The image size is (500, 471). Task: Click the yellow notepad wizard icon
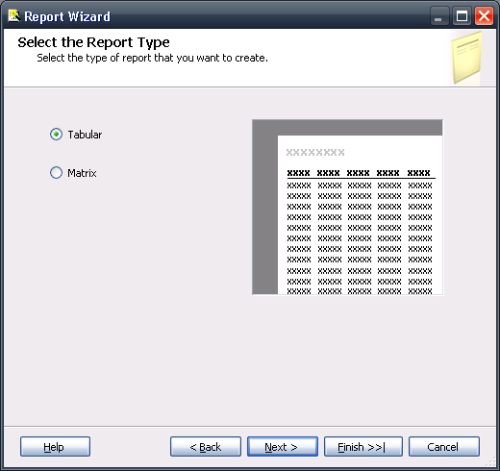(x=467, y=58)
